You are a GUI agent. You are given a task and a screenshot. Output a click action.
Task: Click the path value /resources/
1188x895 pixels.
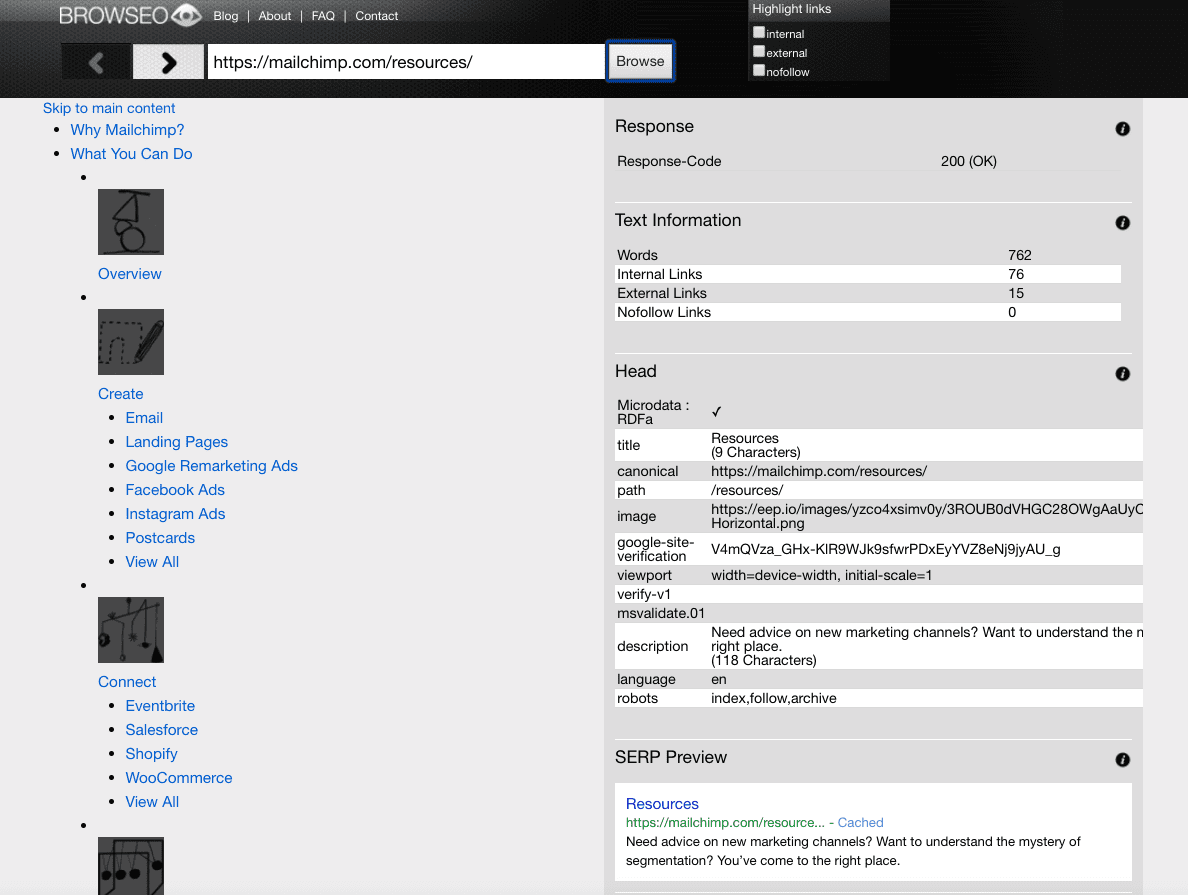click(x=747, y=490)
